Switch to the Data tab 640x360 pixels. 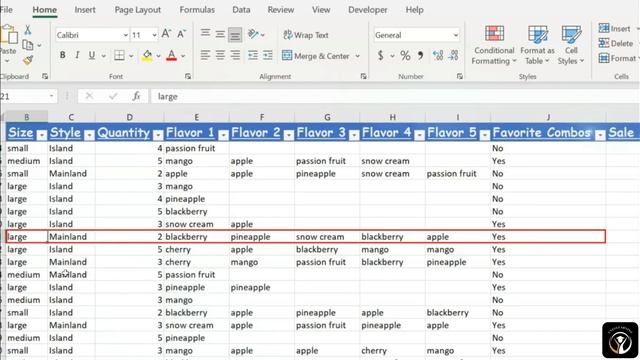coord(241,10)
